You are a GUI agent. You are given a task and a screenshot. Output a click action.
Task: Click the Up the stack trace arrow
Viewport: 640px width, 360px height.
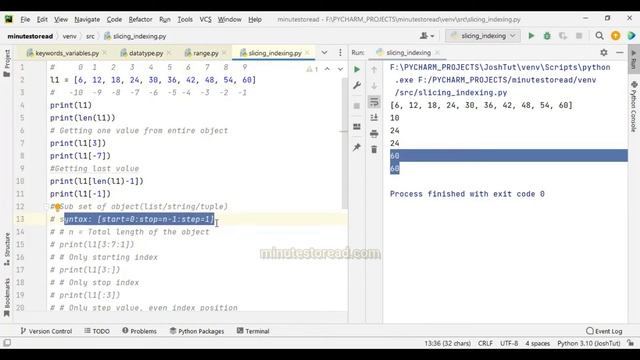pyautogui.click(x=374, y=69)
